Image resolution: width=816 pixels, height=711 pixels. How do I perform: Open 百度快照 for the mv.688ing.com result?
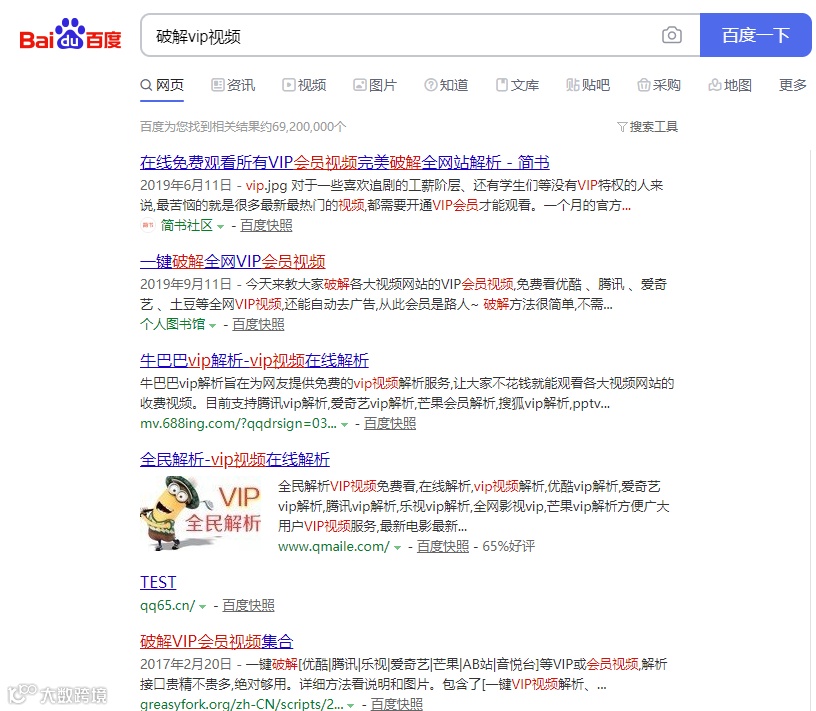click(x=390, y=424)
